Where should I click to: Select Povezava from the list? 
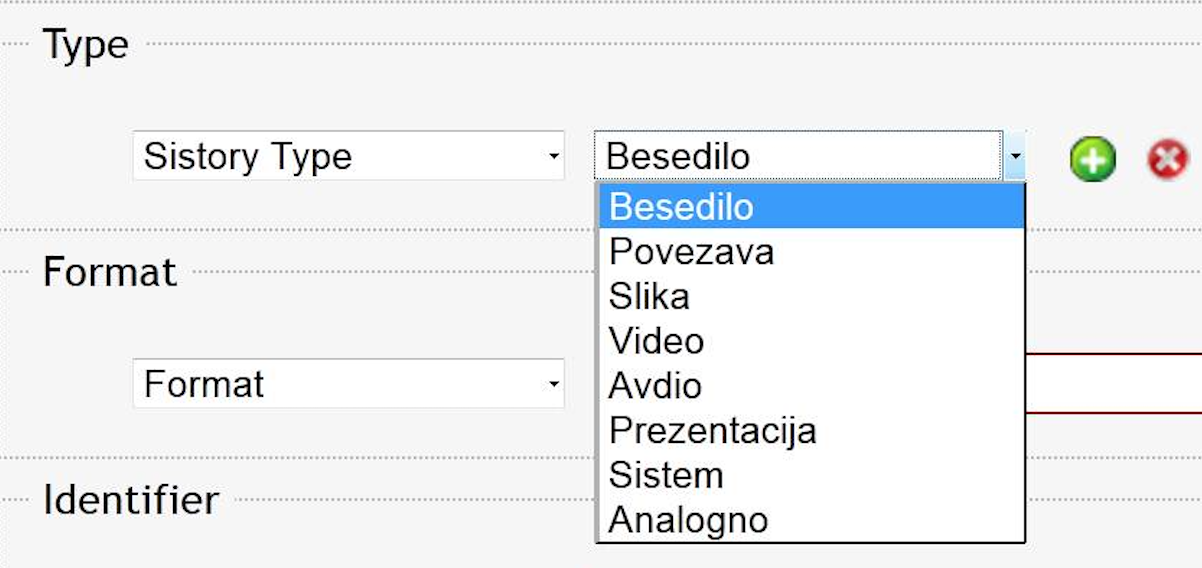pyautogui.click(x=810, y=252)
